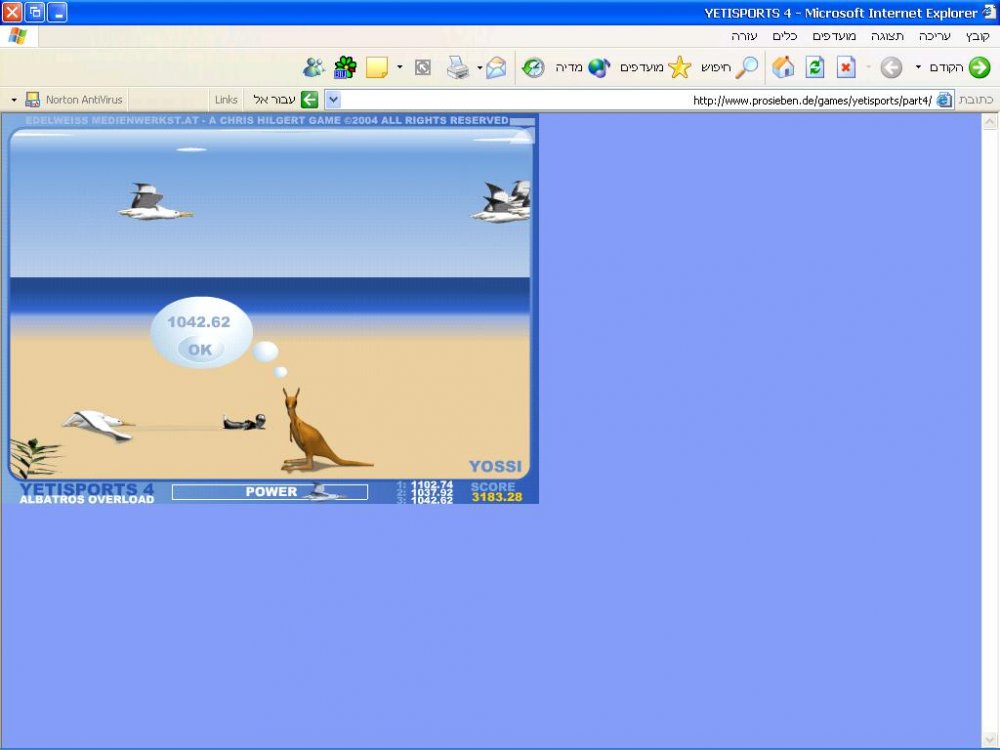The height and width of the screenshot is (750, 1000).
Task: Click the vertical scrollbar up arrow
Action: click(990, 121)
